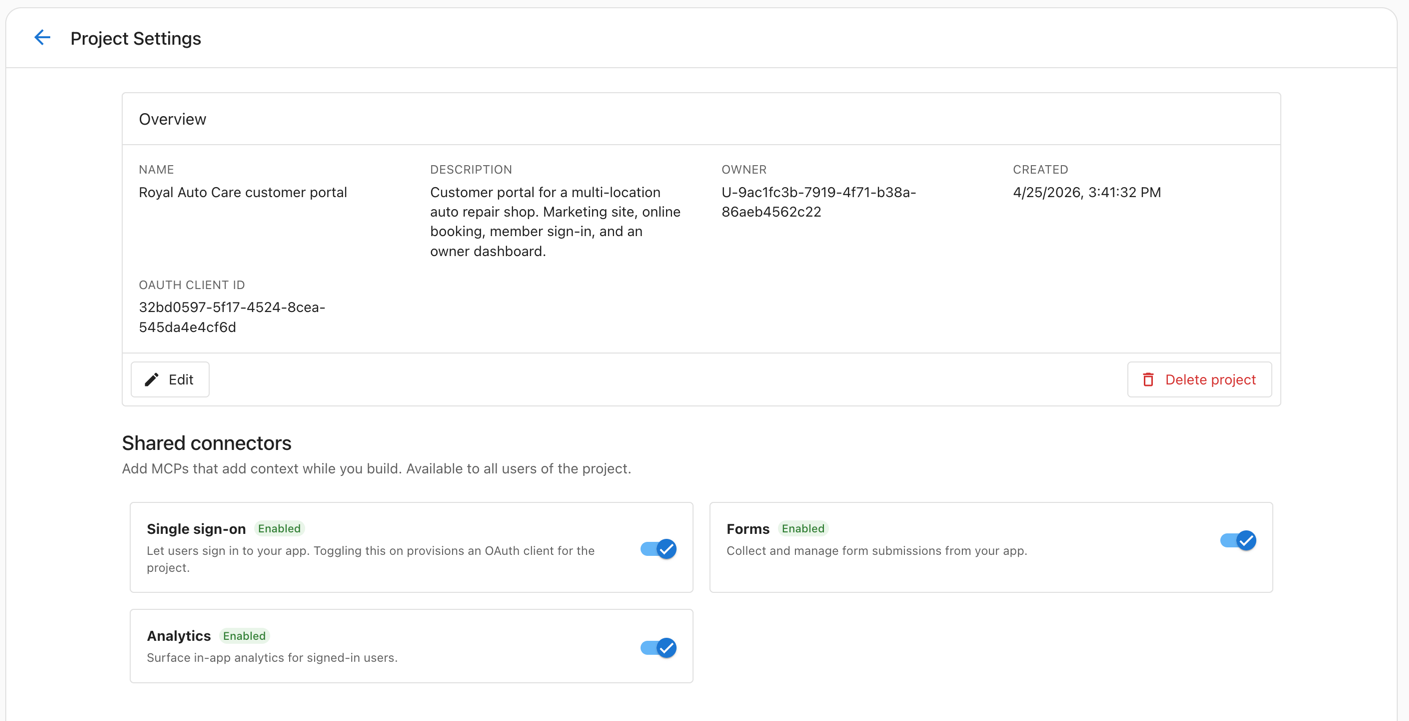Click the Enabled label next to Analytics
Image resolution: width=1409 pixels, height=721 pixels.
244,635
